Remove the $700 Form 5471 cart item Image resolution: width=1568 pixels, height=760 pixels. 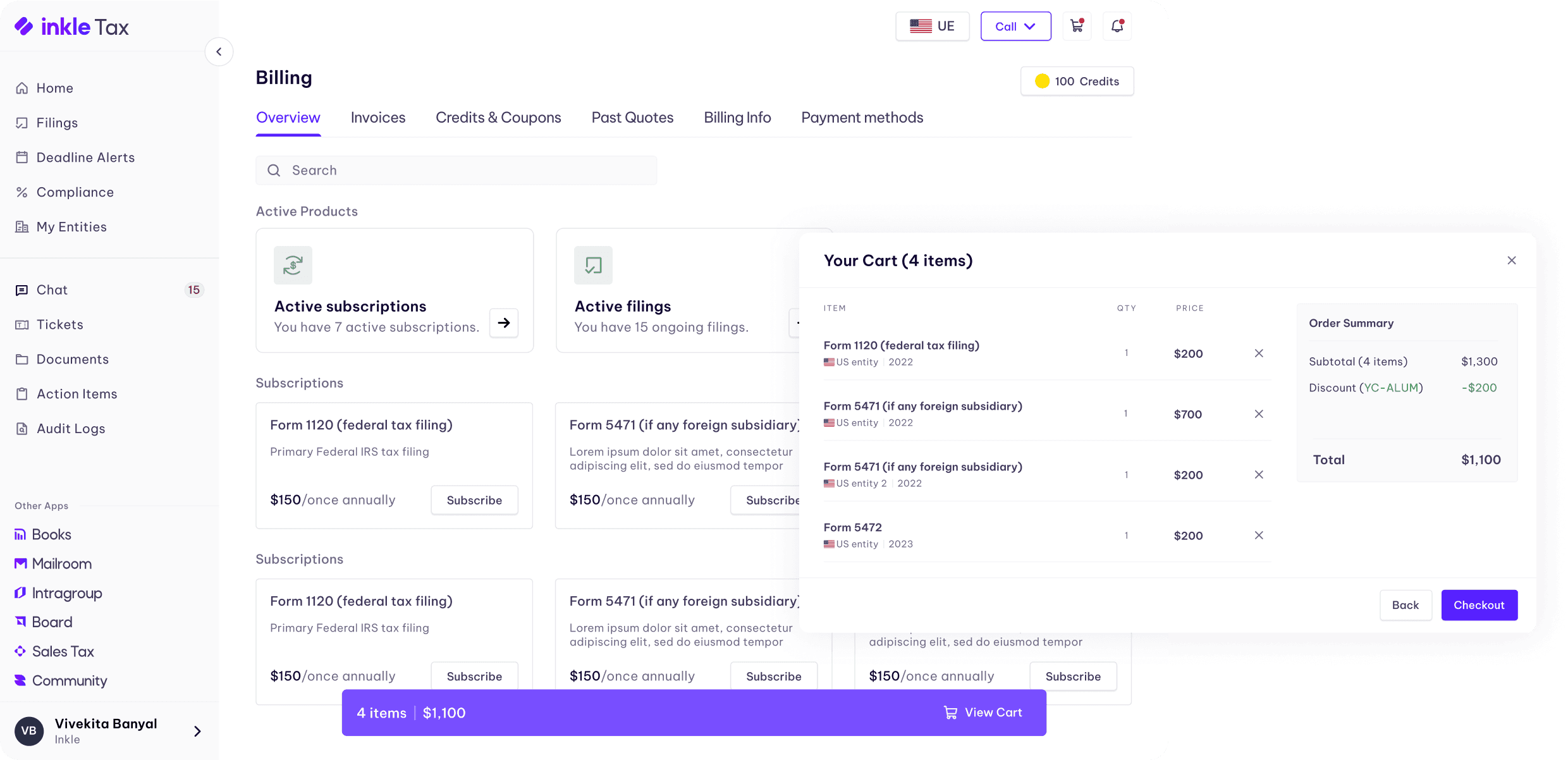1259,414
